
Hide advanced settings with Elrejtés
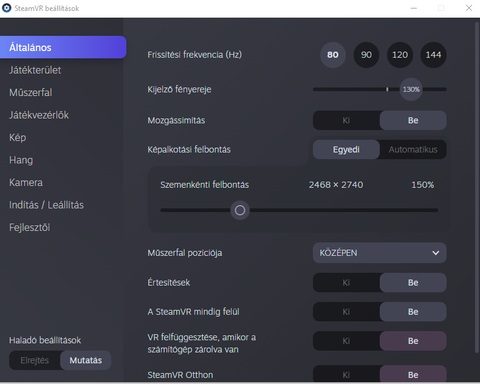click(x=35, y=360)
